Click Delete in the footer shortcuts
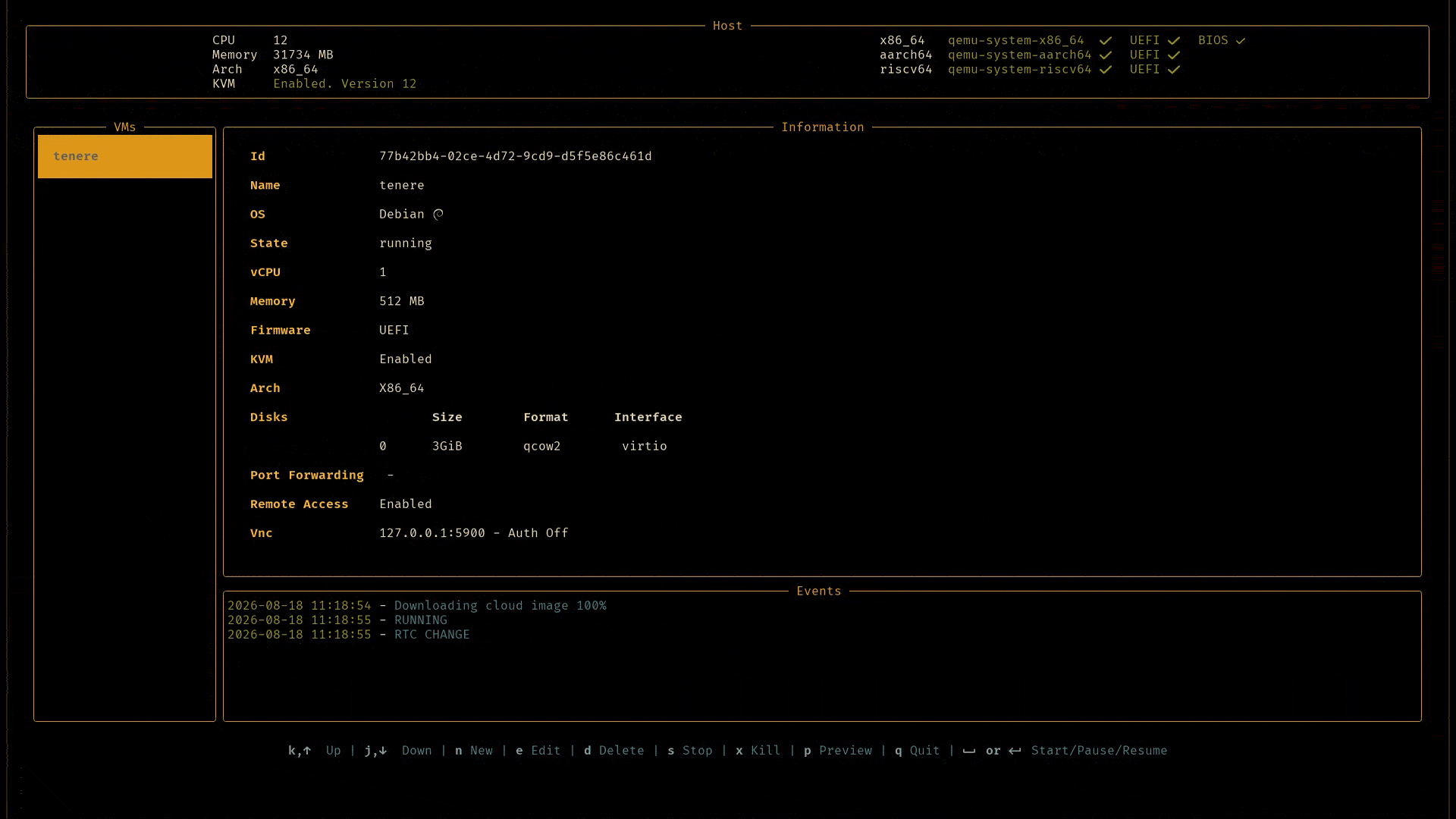 coord(622,751)
